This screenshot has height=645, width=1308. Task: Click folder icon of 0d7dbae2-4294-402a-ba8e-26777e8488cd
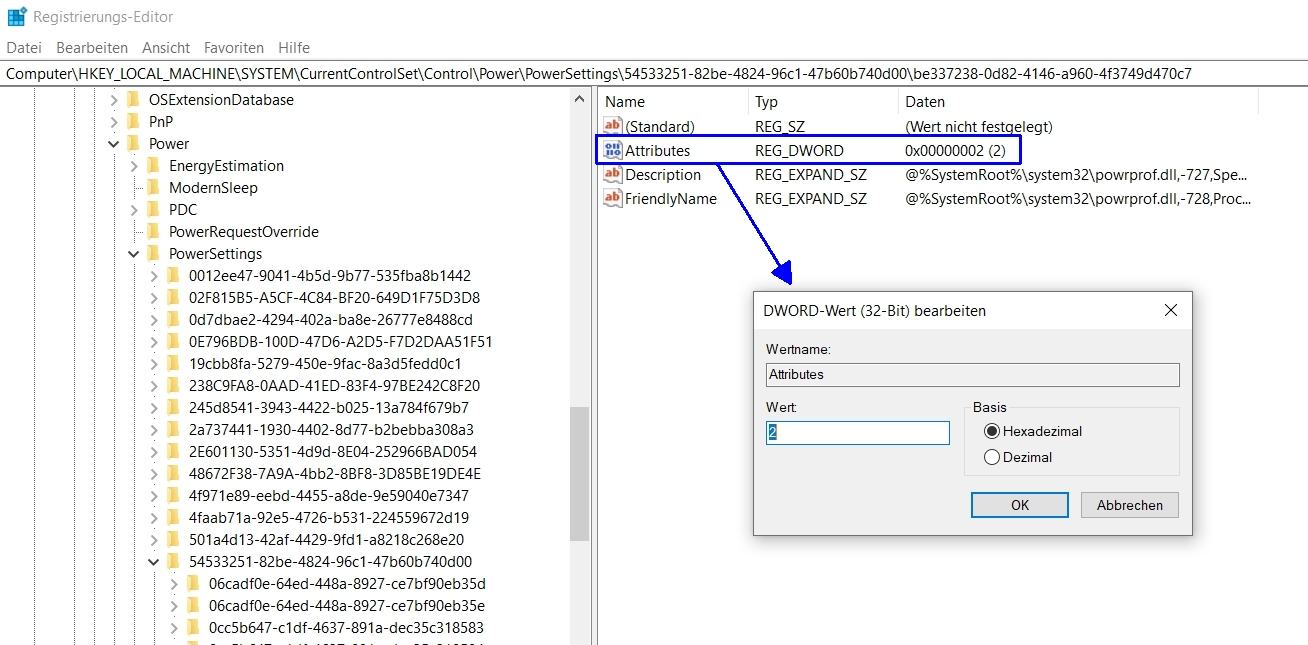(174, 320)
